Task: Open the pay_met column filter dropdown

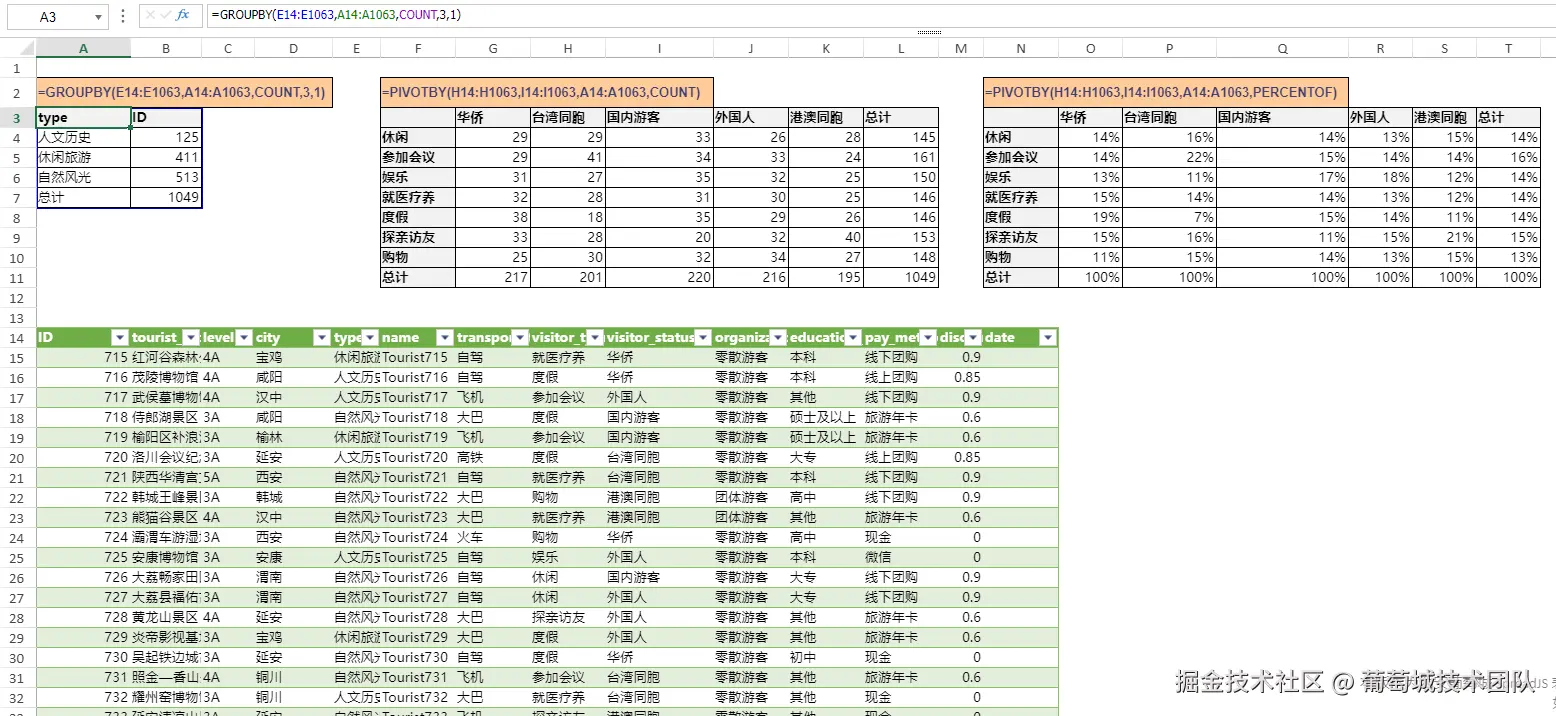Action: [x=929, y=338]
